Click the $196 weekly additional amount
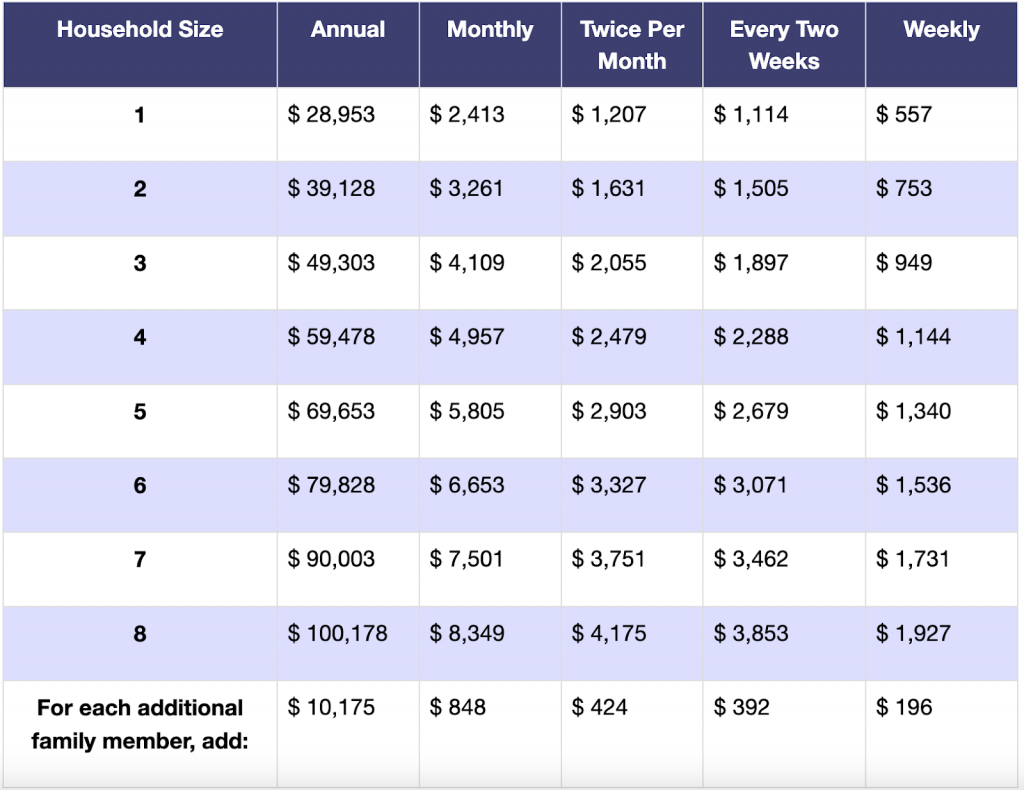The width and height of the screenshot is (1024, 790). point(904,707)
